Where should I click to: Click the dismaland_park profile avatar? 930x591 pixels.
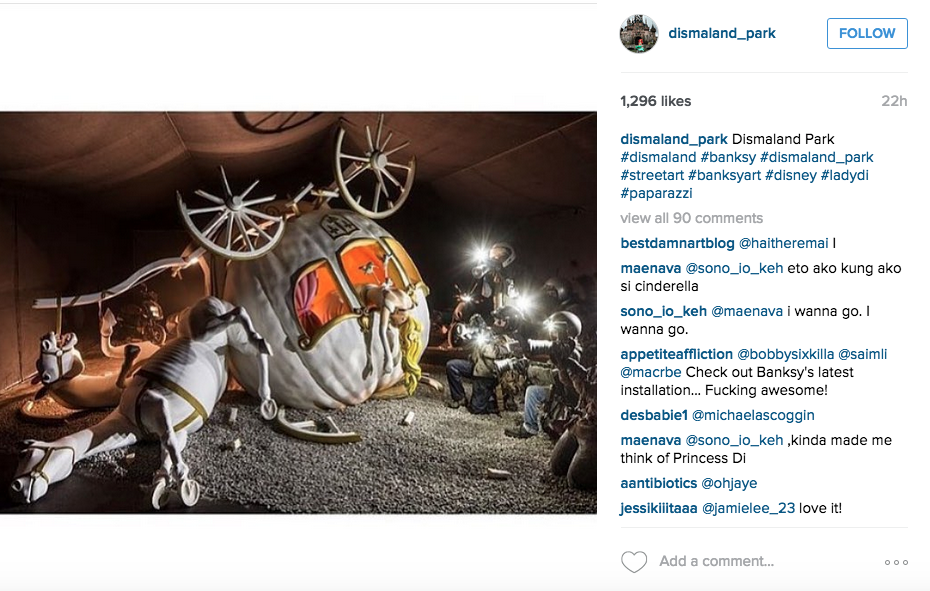point(639,33)
